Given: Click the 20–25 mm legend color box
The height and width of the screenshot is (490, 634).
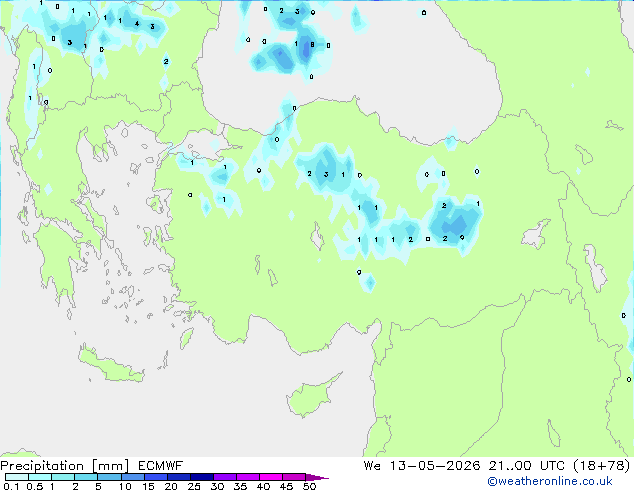Looking at the screenshot, I should click(179, 477).
